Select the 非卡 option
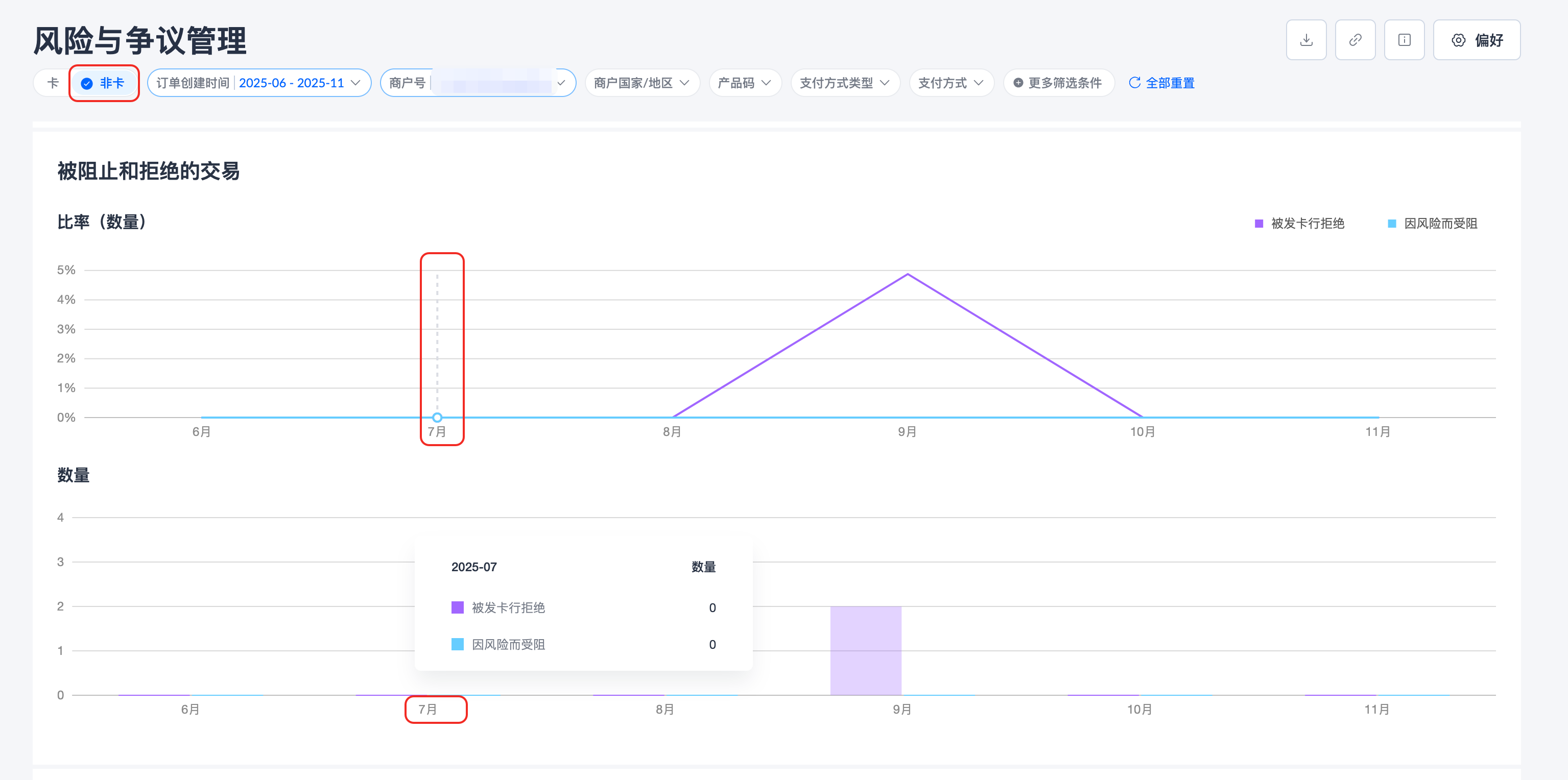This screenshot has height=780, width=1568. pos(111,83)
